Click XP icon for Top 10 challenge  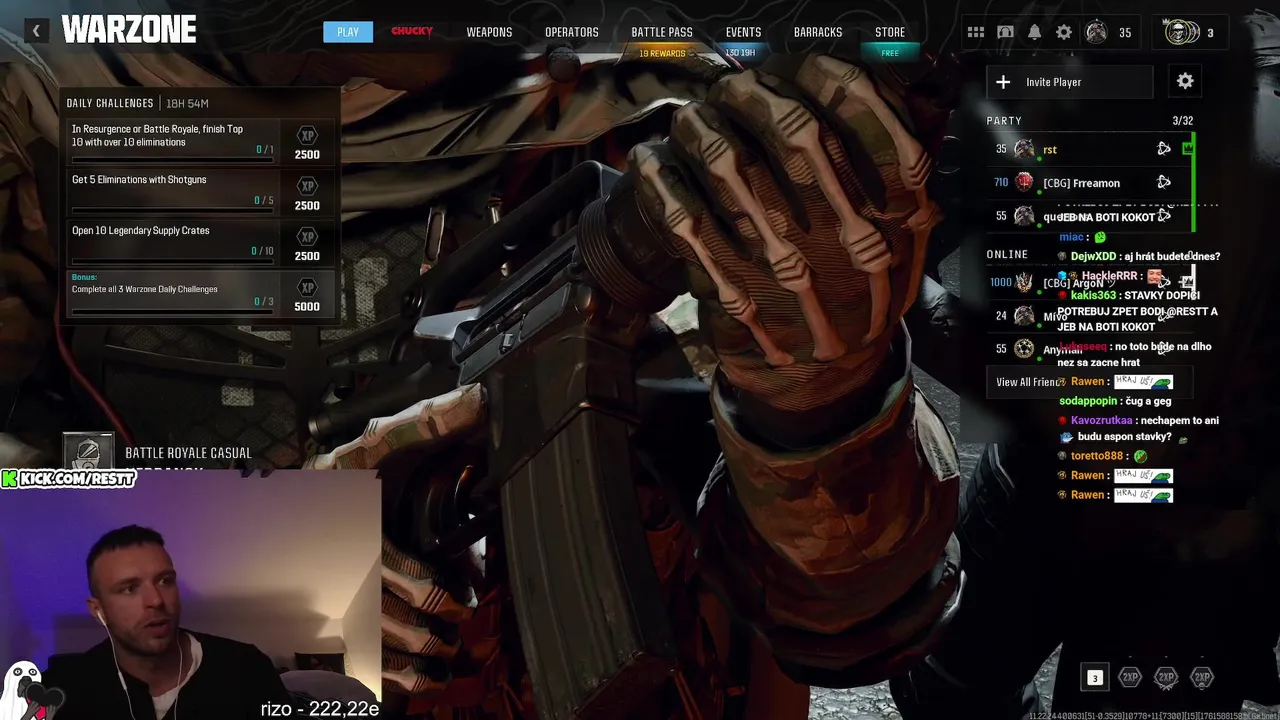click(x=307, y=135)
